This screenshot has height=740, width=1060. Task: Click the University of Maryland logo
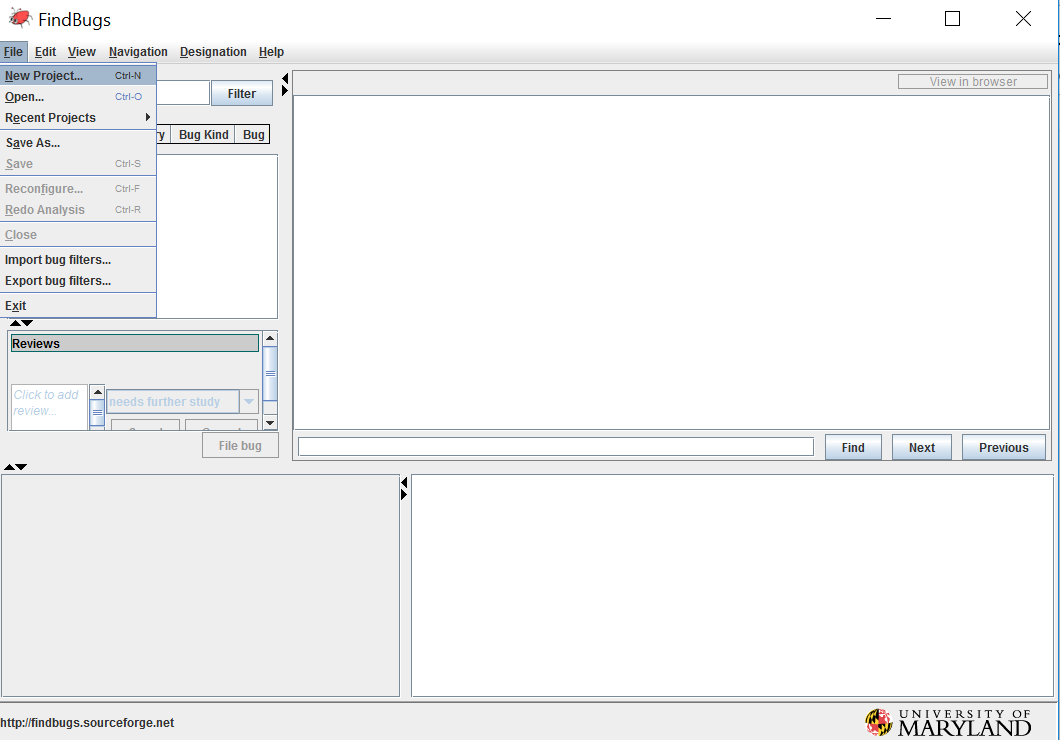948,722
